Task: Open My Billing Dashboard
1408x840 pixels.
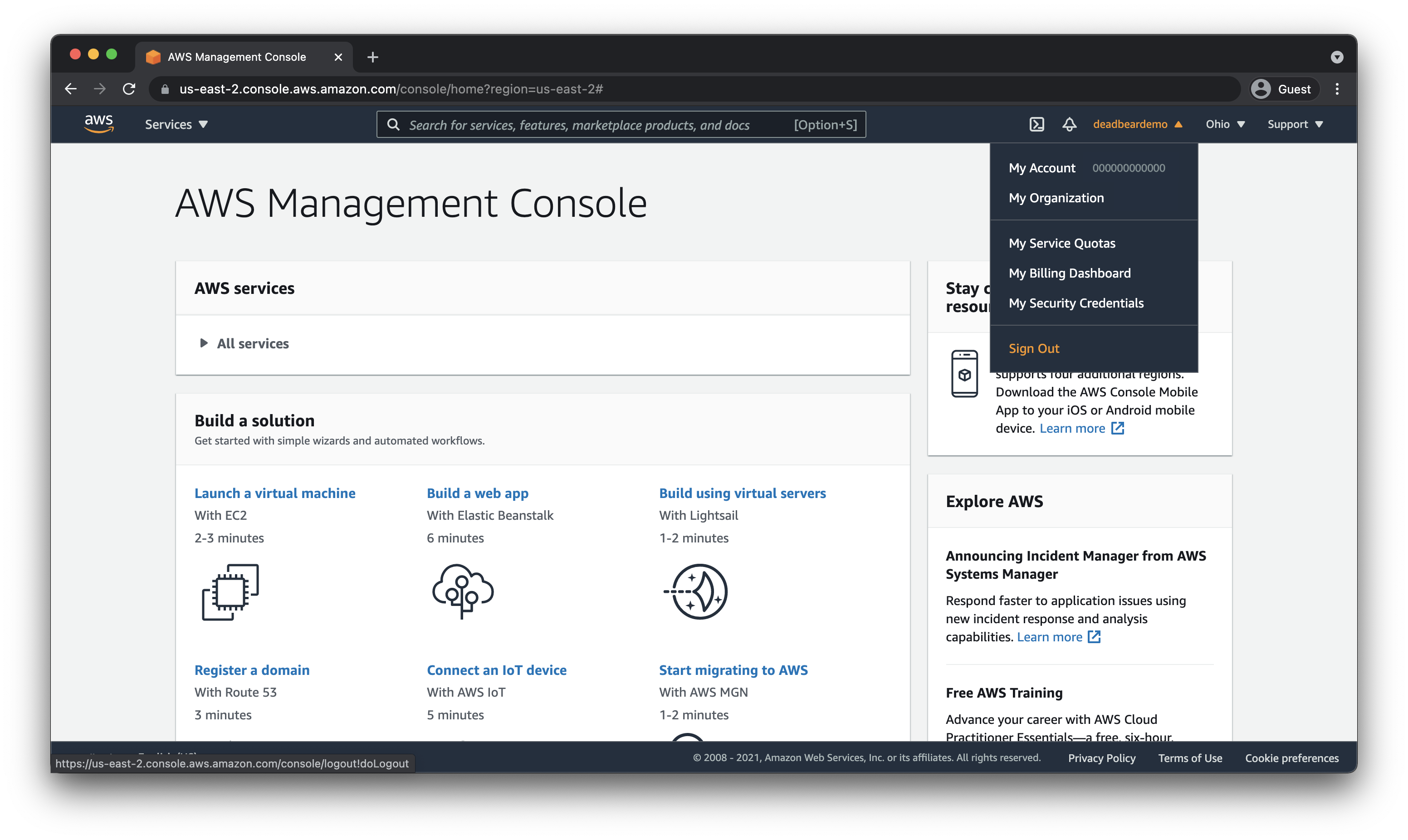Action: click(x=1069, y=273)
